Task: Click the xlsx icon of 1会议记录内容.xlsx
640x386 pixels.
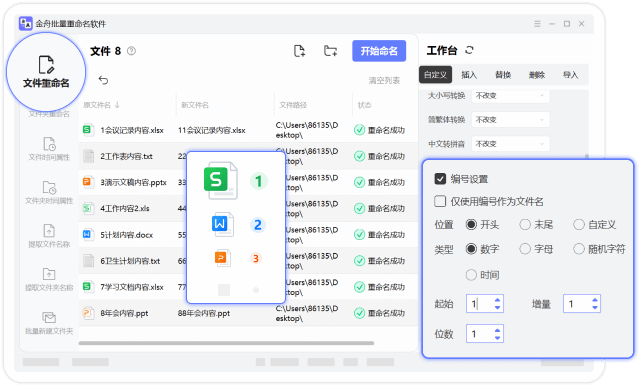Action: (x=88, y=130)
